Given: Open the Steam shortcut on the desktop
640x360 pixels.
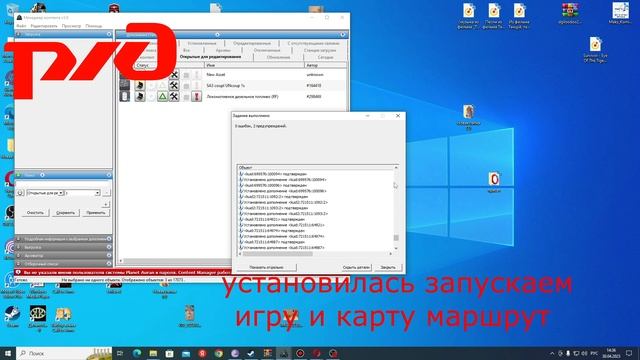Looking at the screenshot, I should (12, 317).
